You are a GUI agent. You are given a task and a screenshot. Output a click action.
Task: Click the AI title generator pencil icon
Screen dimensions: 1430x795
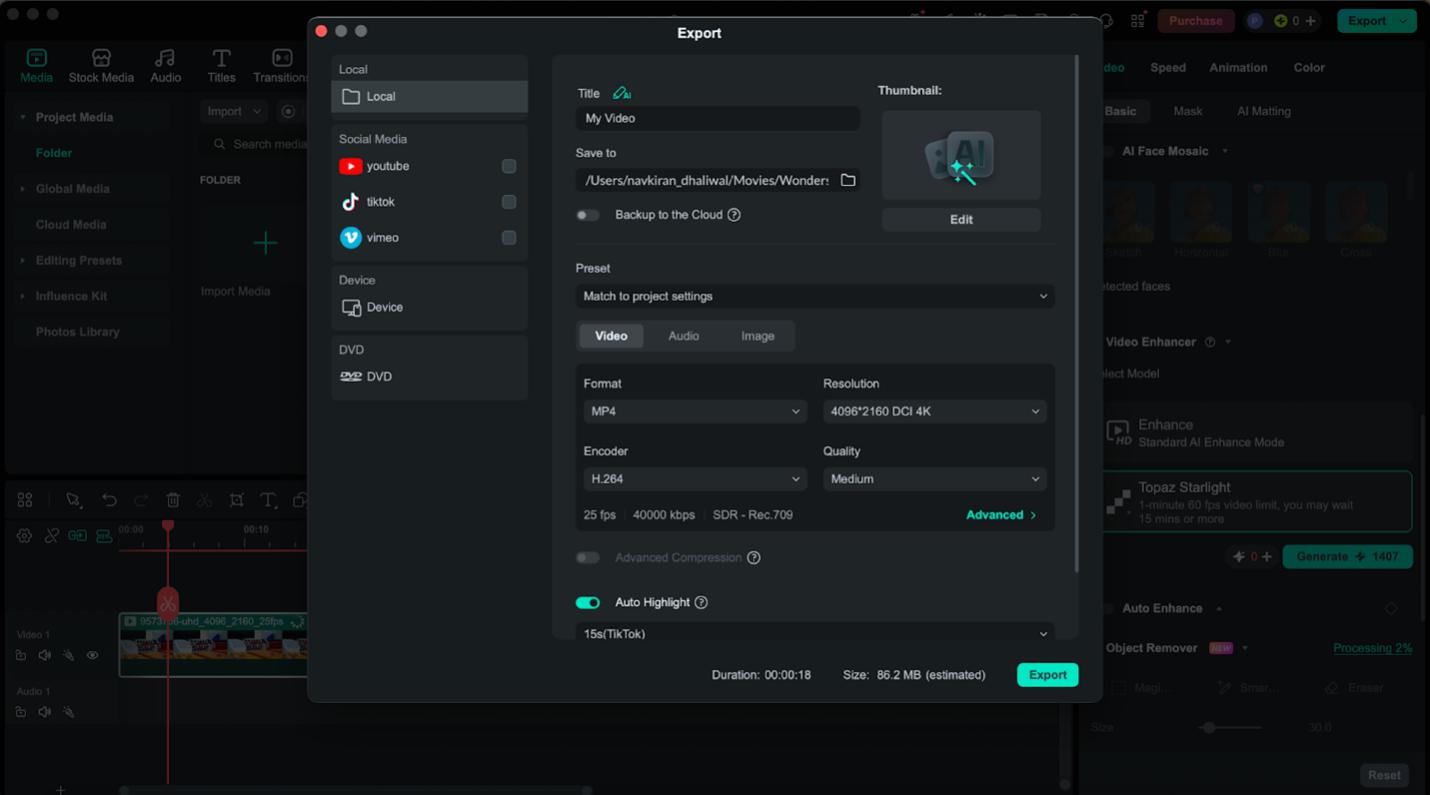(622, 93)
